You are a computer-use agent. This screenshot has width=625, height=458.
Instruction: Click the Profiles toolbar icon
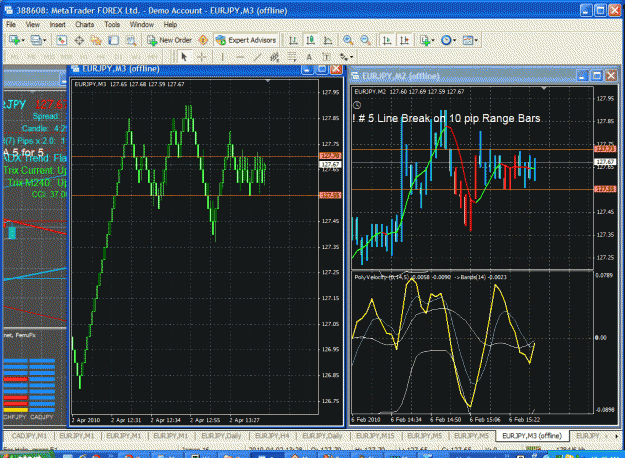point(36,40)
